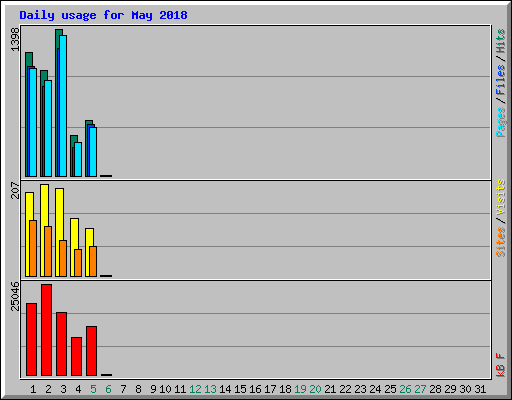
Task: Click day label 18 on the x-axis
Action: [285, 389]
